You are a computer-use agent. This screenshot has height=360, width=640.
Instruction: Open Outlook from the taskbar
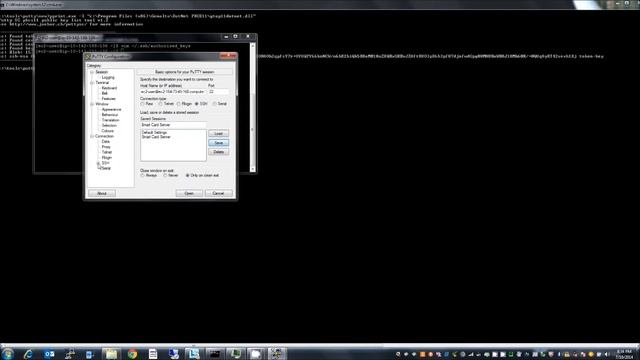point(49,354)
